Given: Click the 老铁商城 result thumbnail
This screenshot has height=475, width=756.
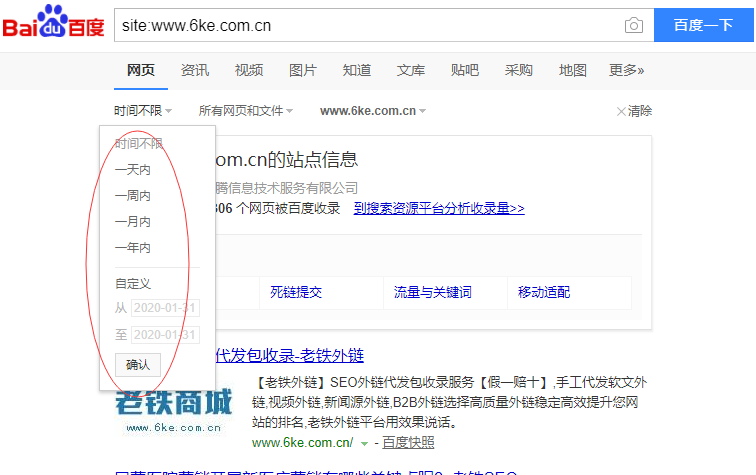Looking at the screenshot, I should point(174,411).
